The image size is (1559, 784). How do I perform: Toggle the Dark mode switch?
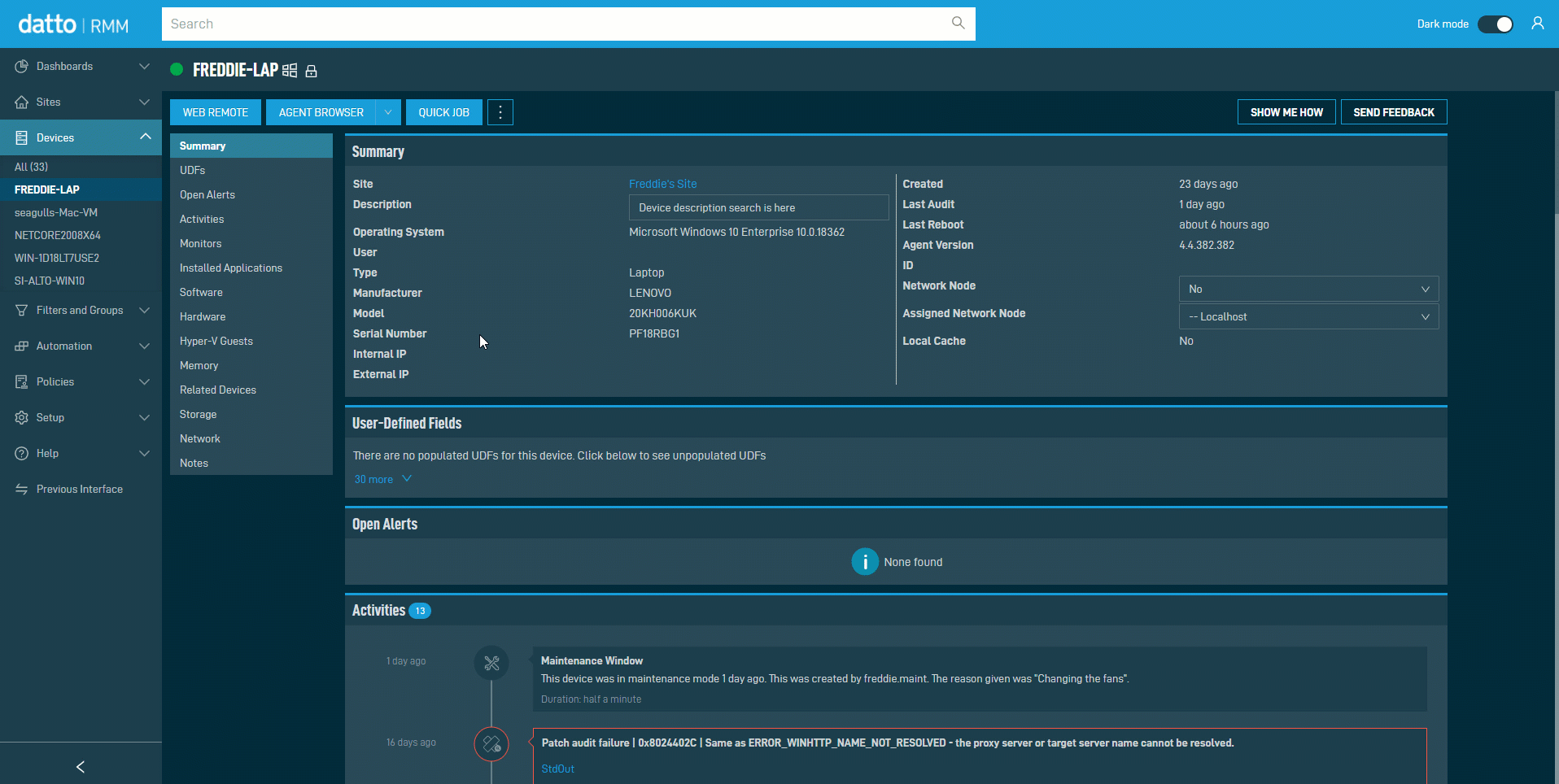(x=1496, y=24)
